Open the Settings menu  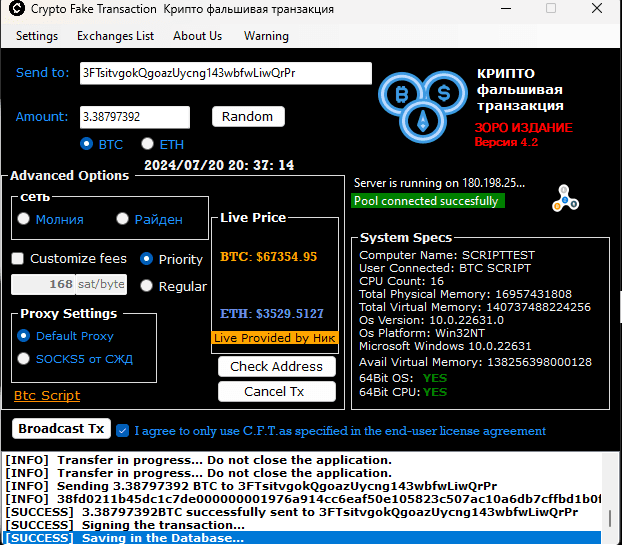pos(37,36)
